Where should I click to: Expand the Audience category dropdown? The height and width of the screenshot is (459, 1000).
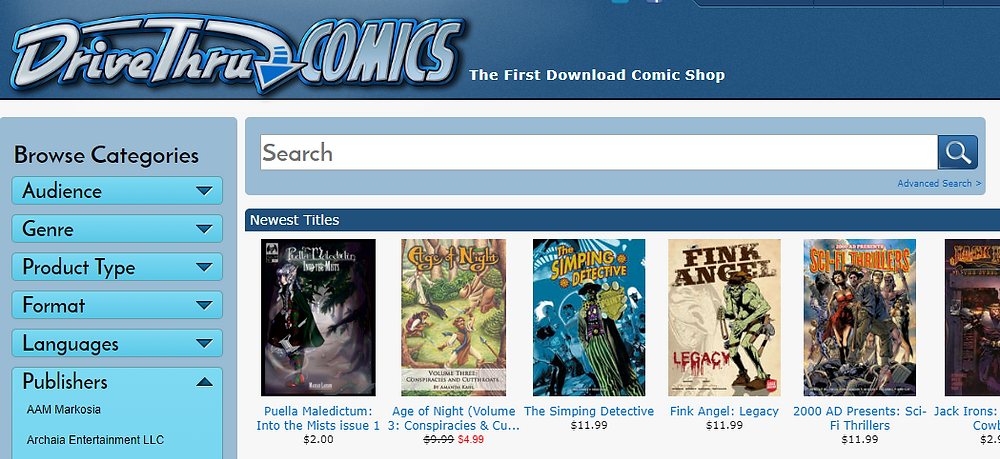pos(117,191)
